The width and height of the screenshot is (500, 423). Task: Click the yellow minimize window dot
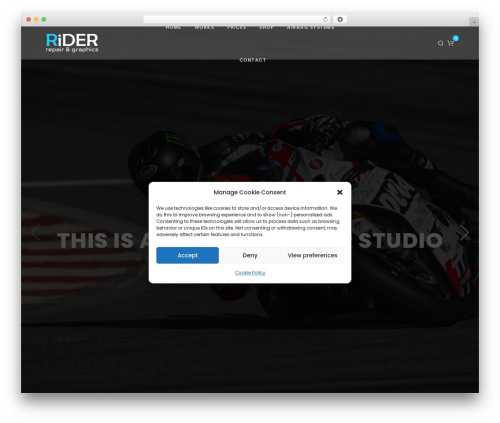pyautogui.click(x=36, y=20)
